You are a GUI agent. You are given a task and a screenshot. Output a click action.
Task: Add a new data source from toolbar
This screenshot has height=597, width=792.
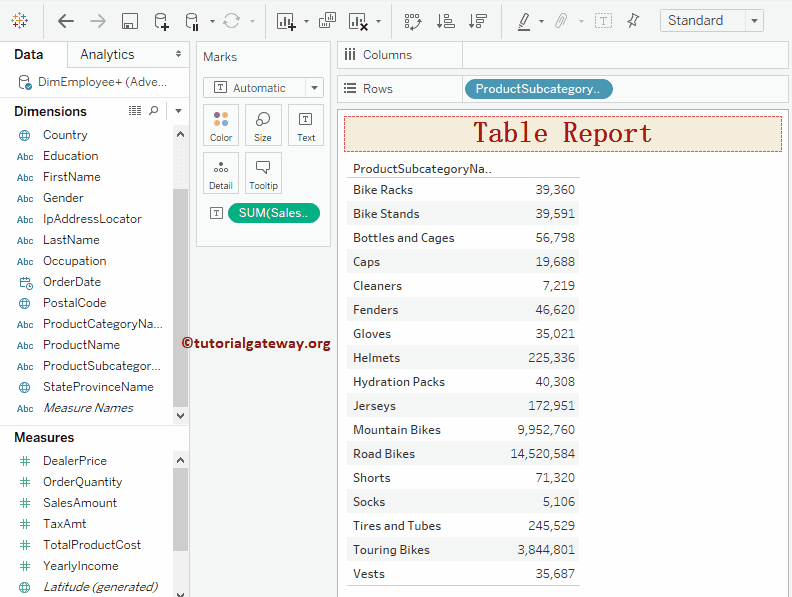point(161,21)
